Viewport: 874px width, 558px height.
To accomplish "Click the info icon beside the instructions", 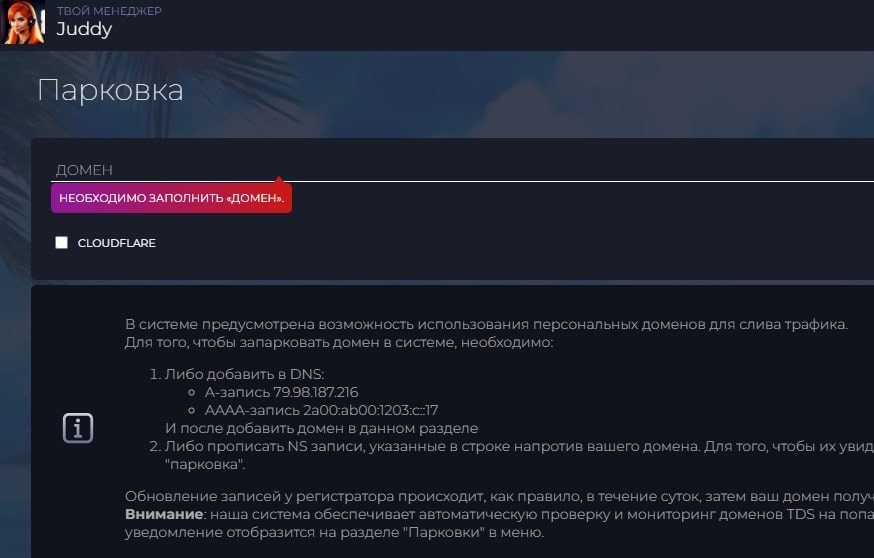I will pyautogui.click(x=78, y=428).
